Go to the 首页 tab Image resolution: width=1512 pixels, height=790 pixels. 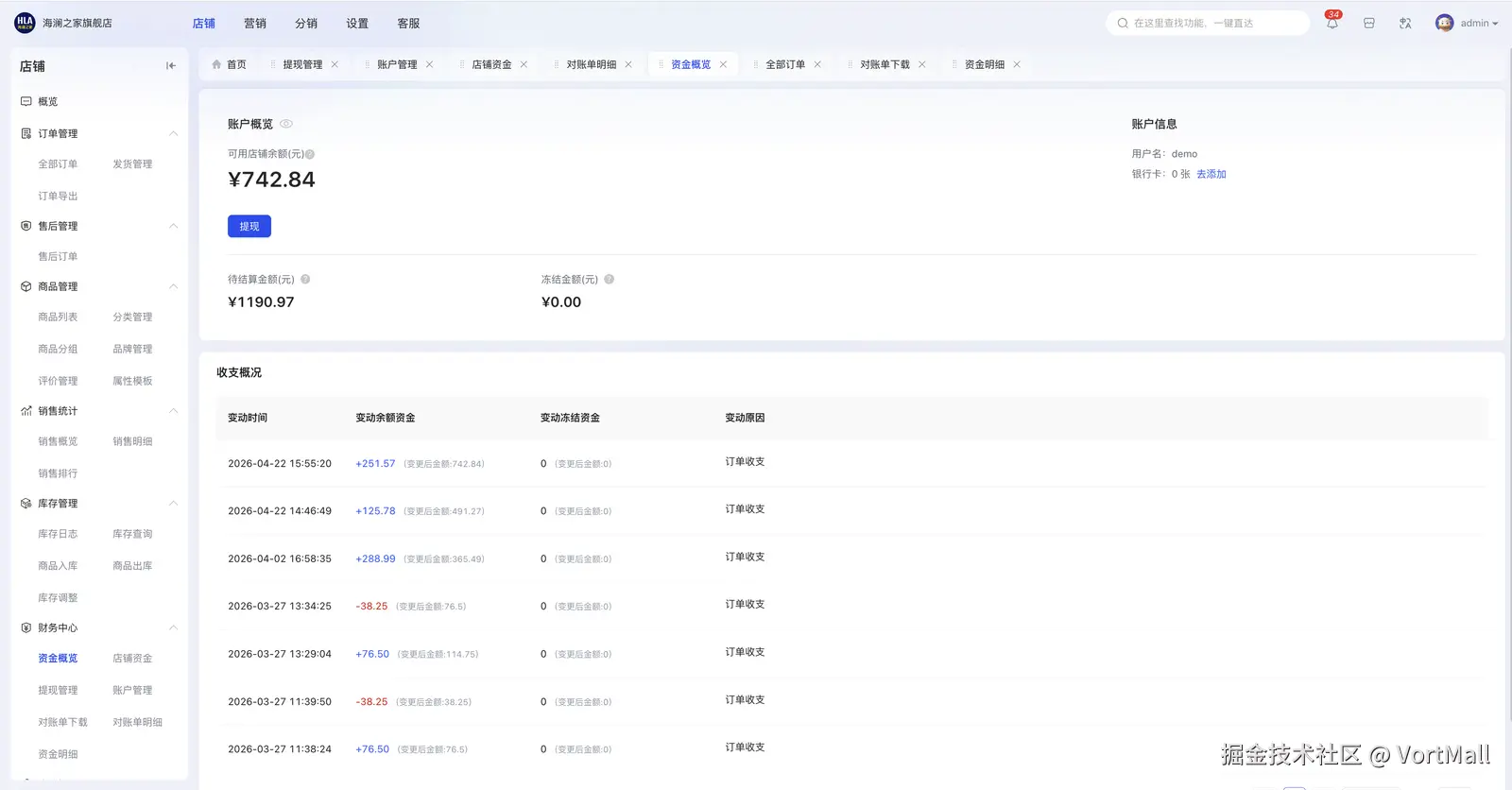[x=230, y=64]
